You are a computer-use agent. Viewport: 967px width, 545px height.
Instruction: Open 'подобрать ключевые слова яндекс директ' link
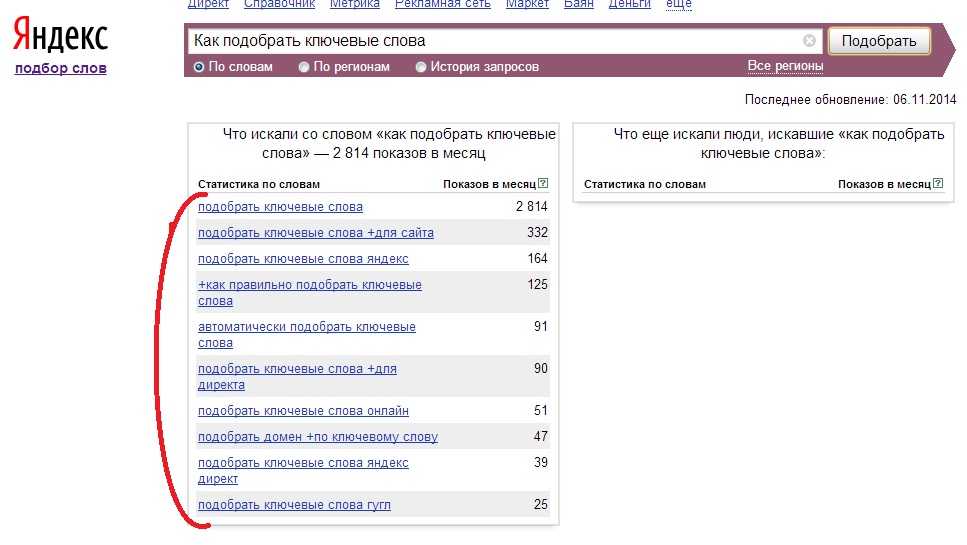(x=303, y=470)
